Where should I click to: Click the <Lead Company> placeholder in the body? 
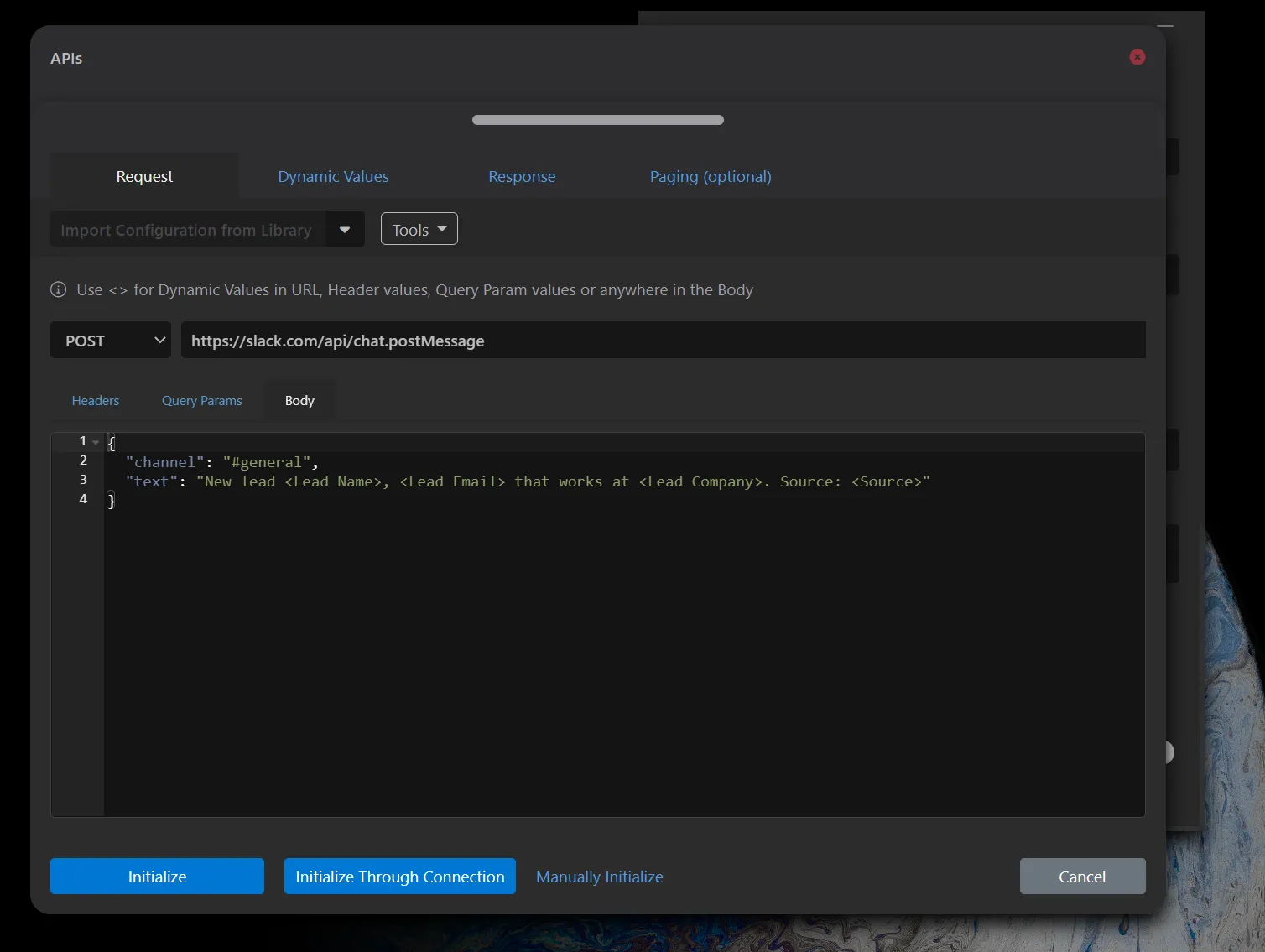pos(700,481)
